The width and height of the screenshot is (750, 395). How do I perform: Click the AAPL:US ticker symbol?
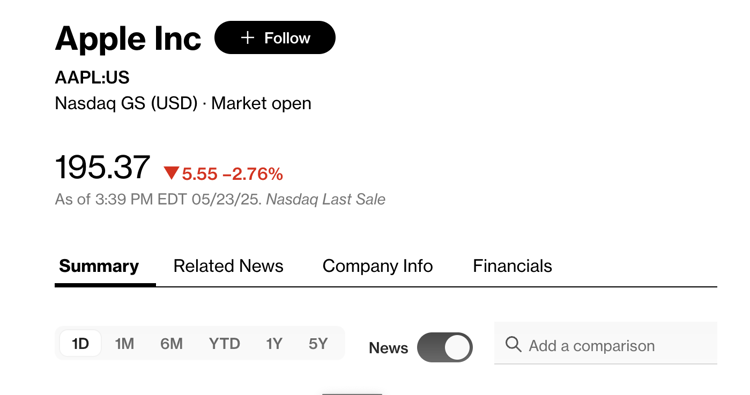pyautogui.click(x=92, y=77)
